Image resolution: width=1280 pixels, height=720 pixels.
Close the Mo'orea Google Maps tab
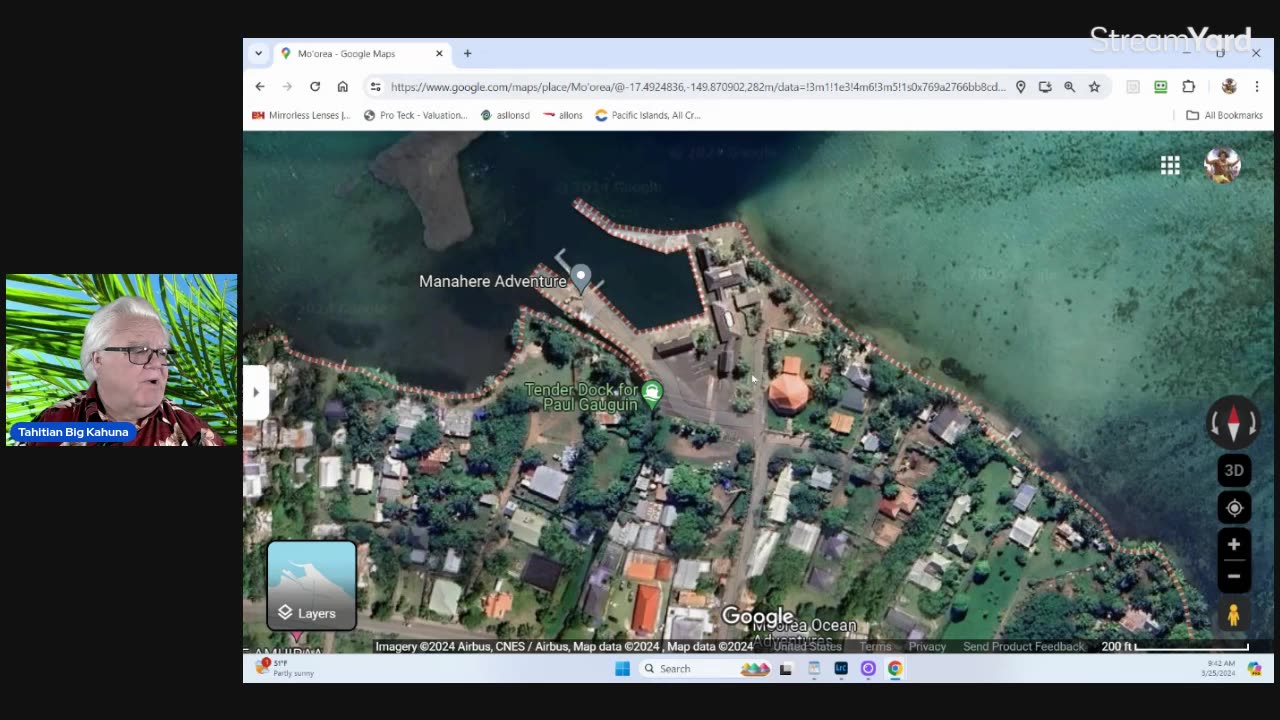pos(439,54)
